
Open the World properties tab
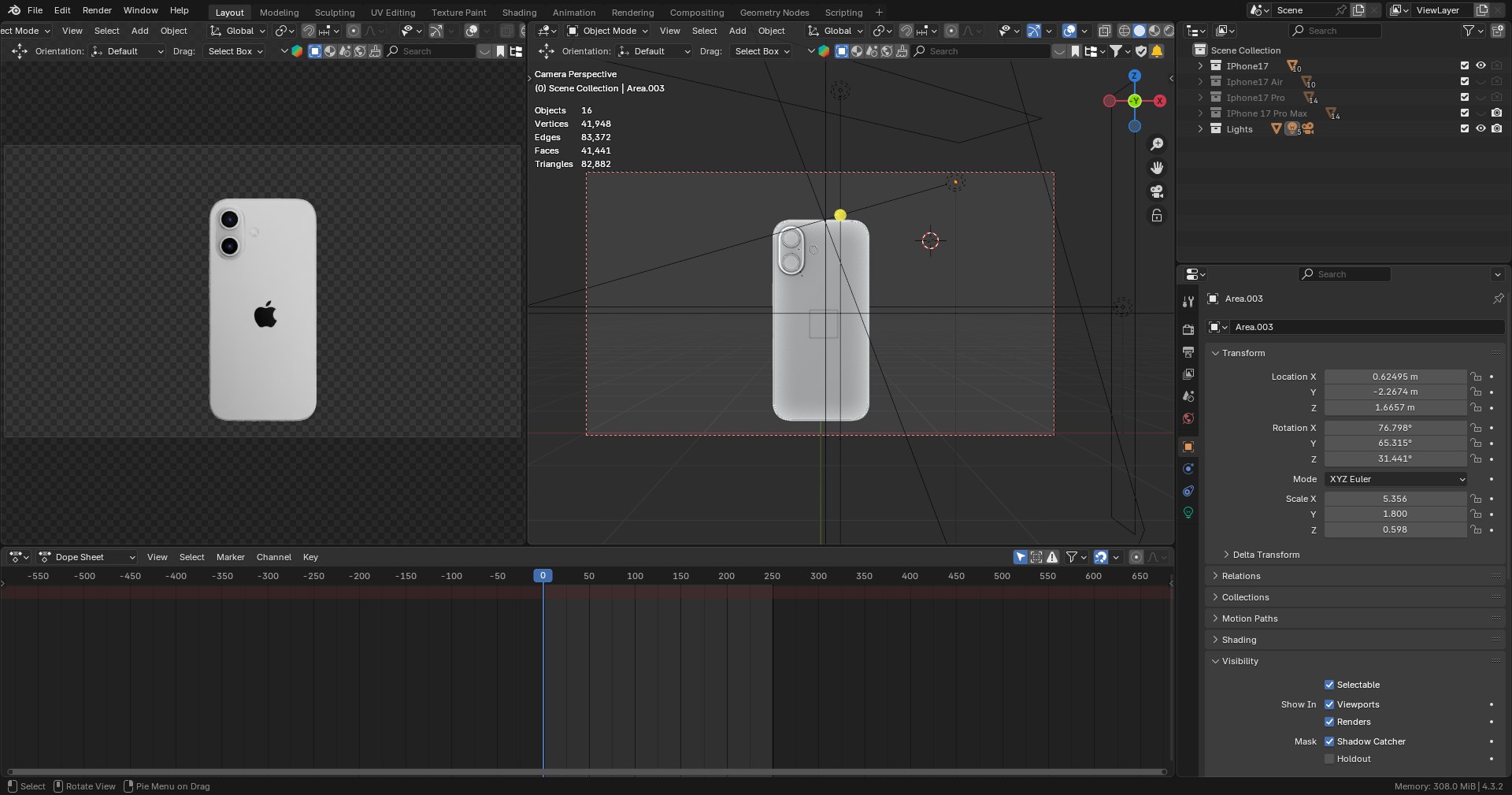point(1188,418)
